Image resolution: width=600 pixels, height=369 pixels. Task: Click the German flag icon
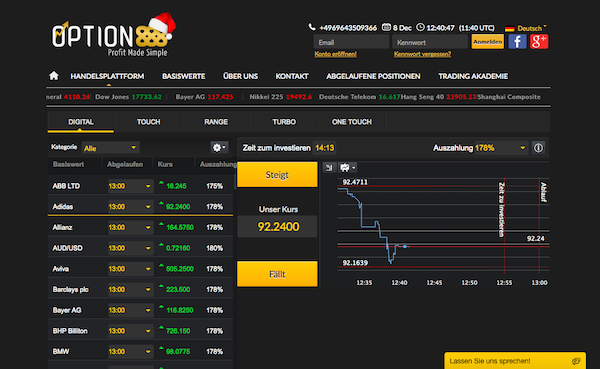pyautogui.click(x=509, y=28)
